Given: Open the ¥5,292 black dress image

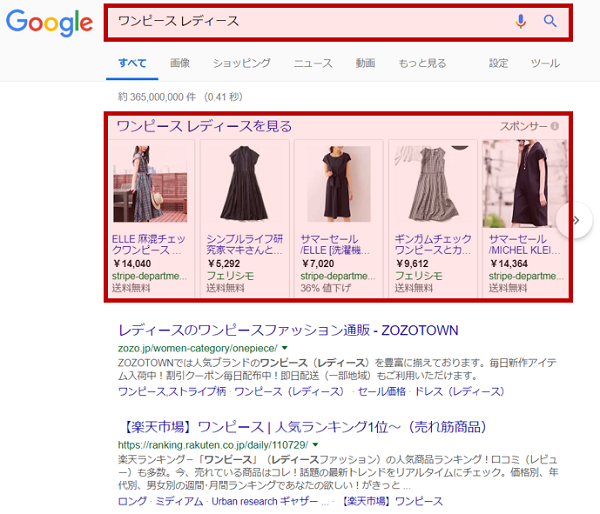Looking at the screenshot, I should tap(244, 183).
